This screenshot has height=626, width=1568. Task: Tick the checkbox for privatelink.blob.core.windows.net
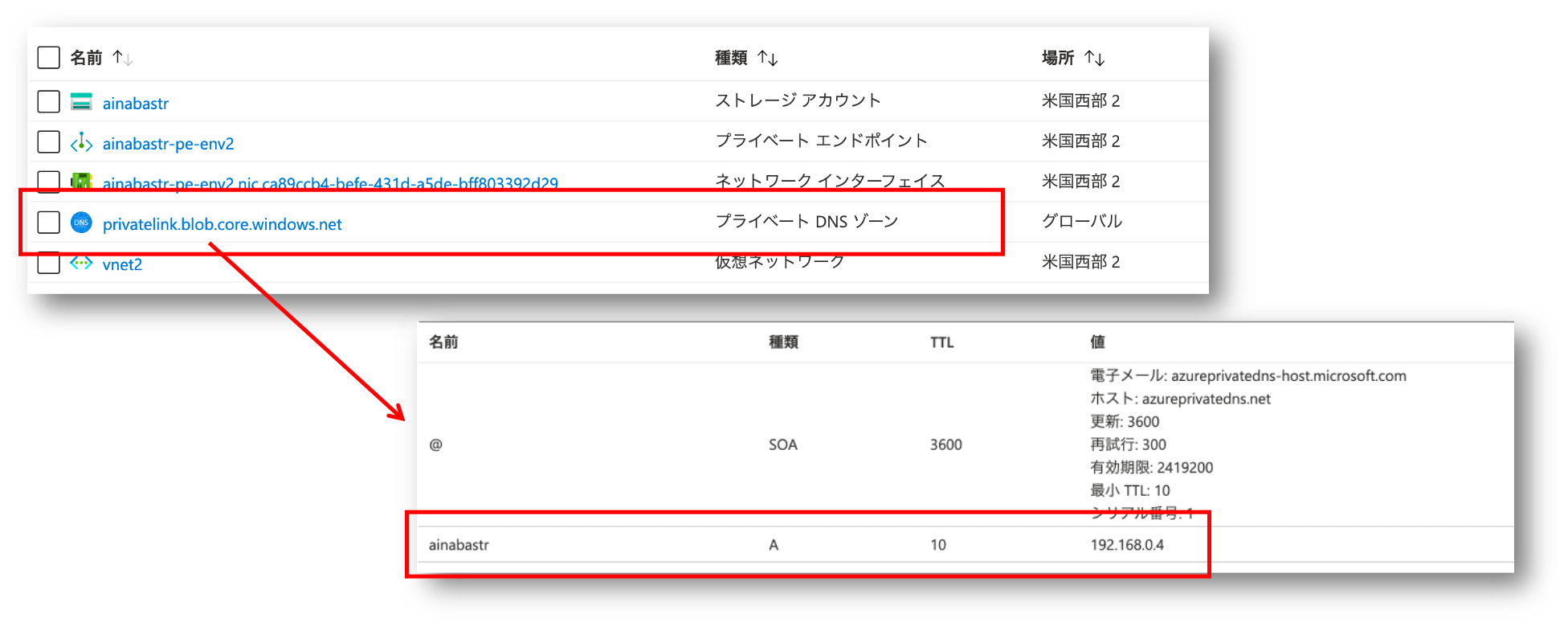click(49, 222)
